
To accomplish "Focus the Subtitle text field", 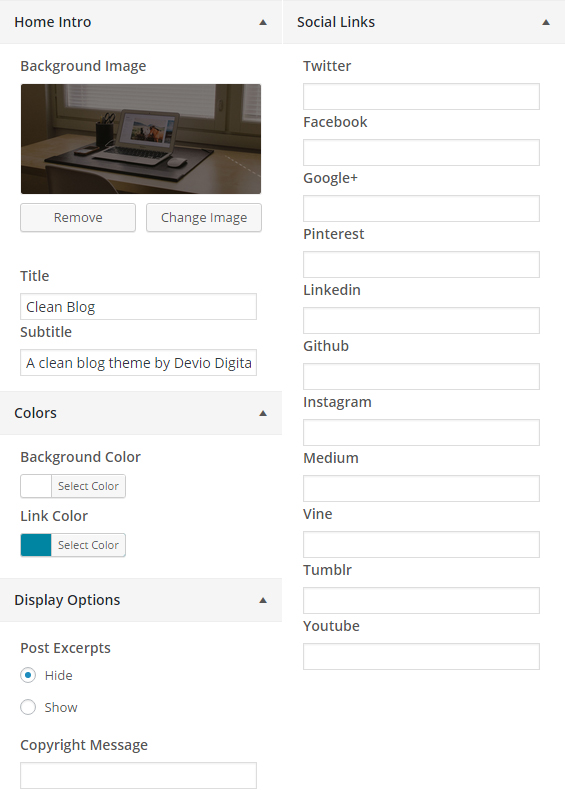I will 138,363.
